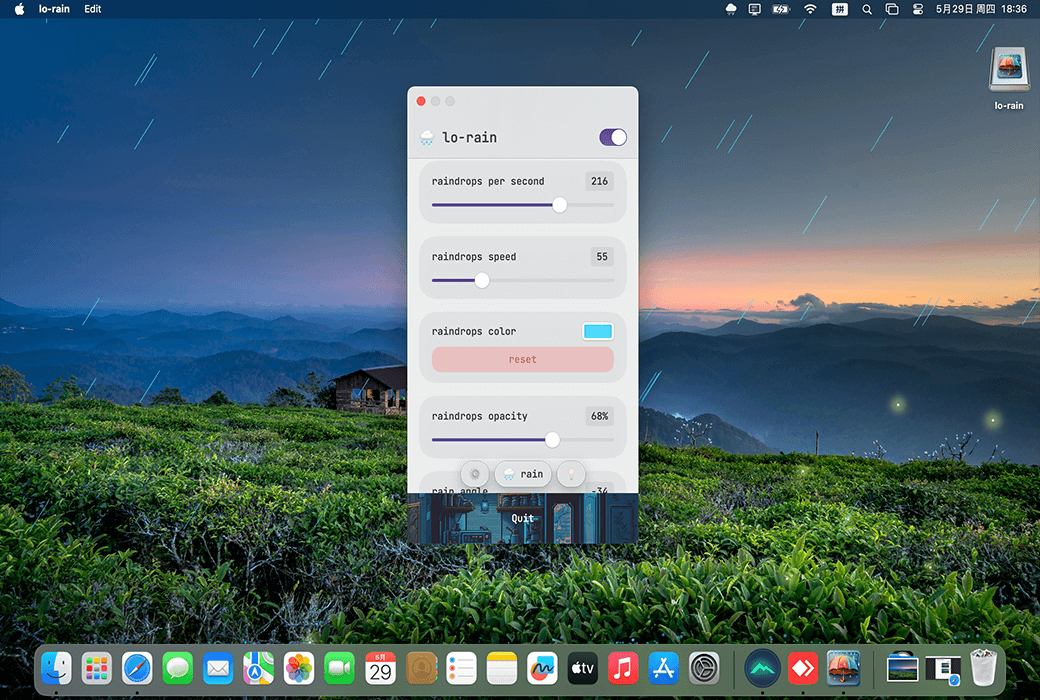
Task: Open the Edit menu
Action: click(x=93, y=9)
